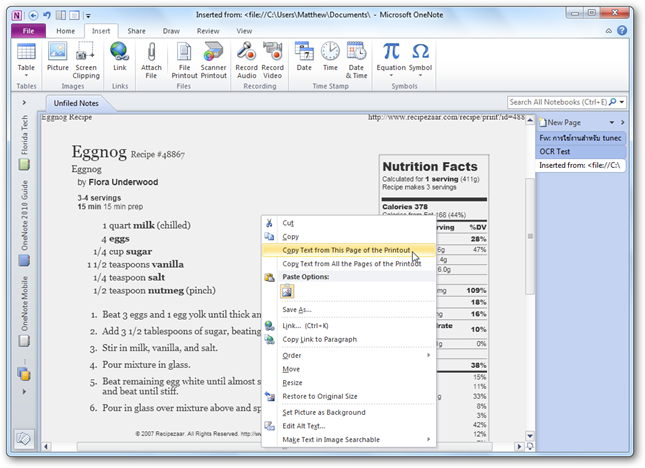The height and width of the screenshot is (468, 645).
Task: Click the search magnifier icon
Action: tap(613, 102)
